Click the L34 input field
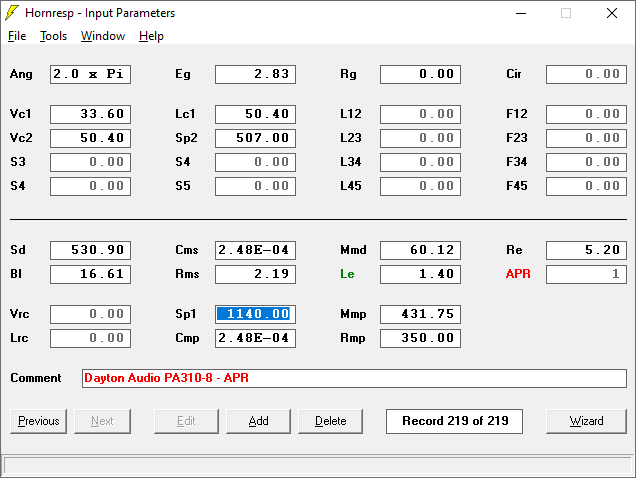 (421, 162)
